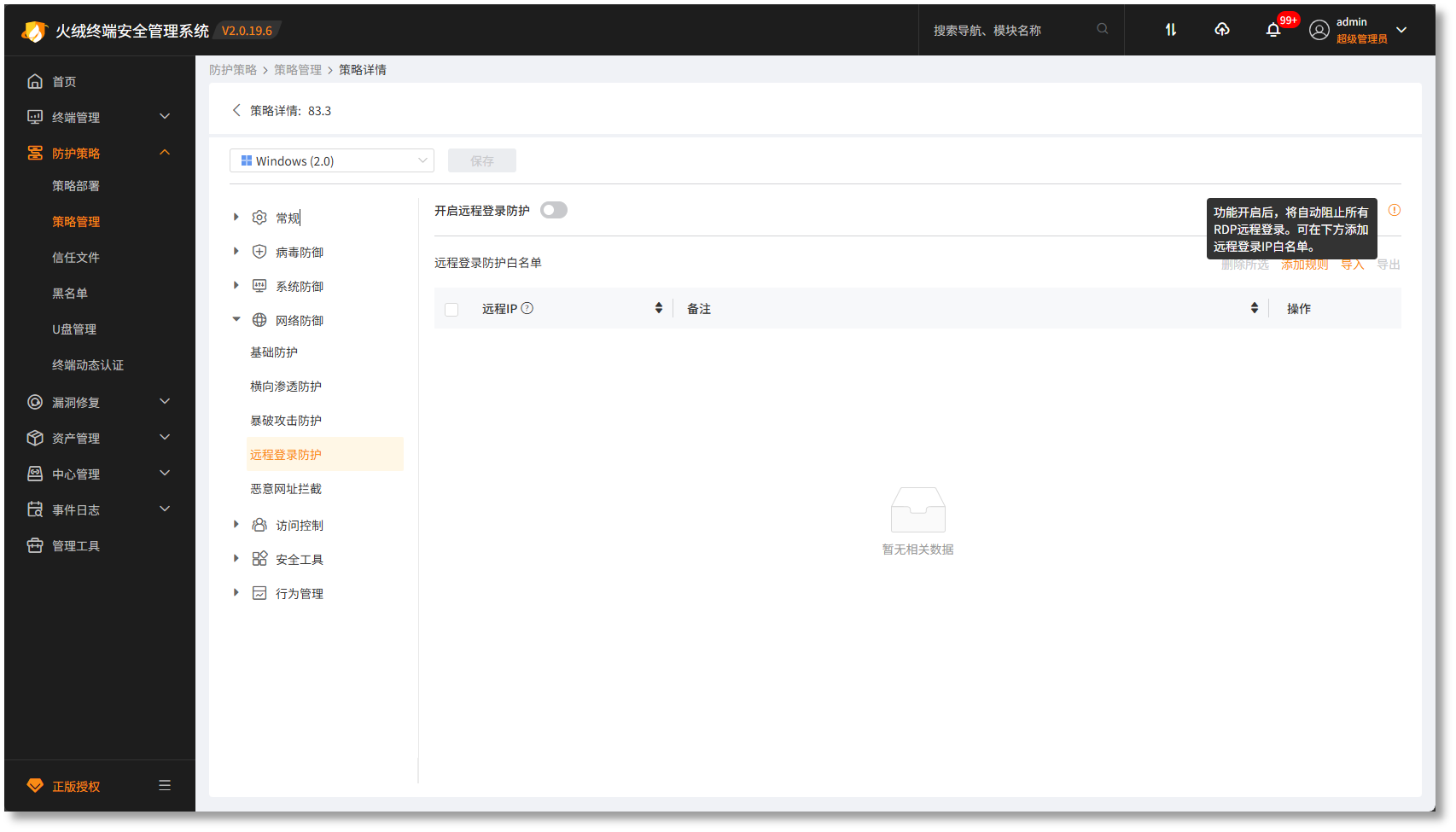Click the 防护策略 sidebar icon
The image size is (1456, 832).
35,153
